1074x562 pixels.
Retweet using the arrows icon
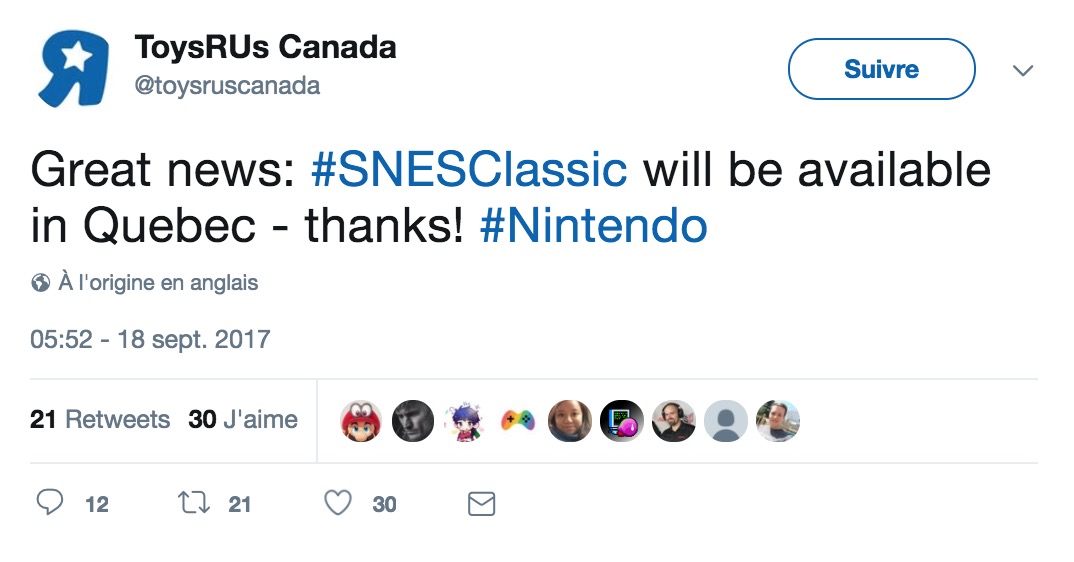[194, 503]
